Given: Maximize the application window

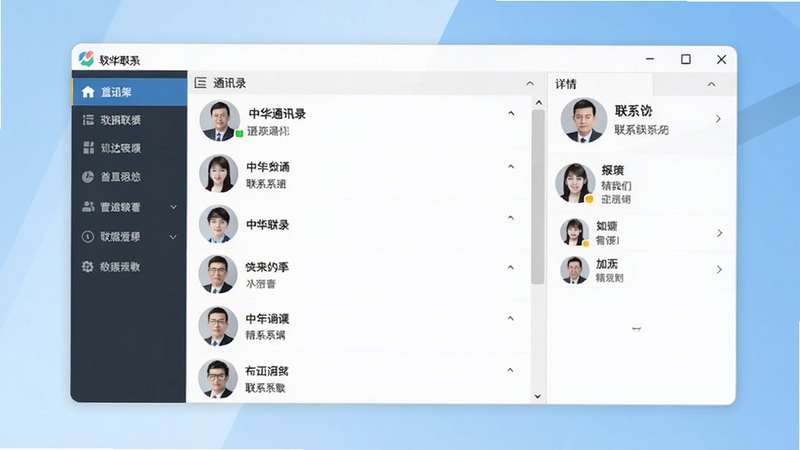Looking at the screenshot, I should [x=686, y=59].
